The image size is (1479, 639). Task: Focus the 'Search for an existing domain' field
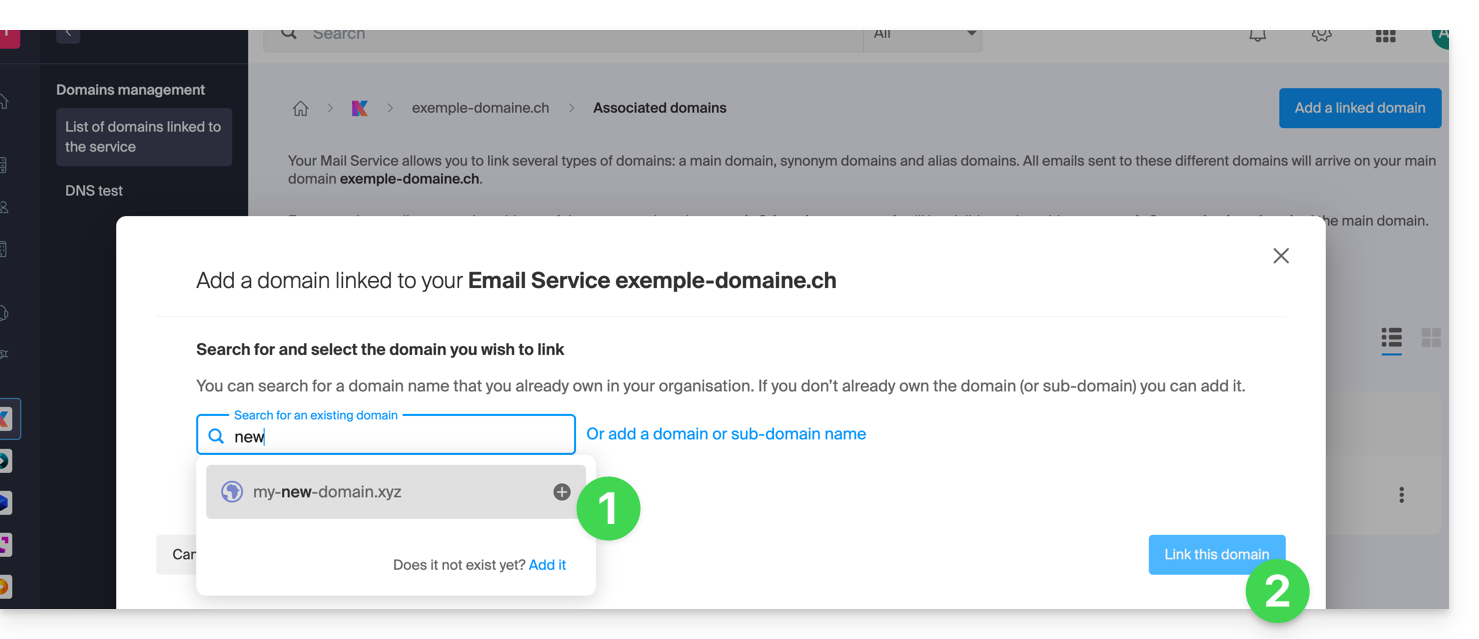pos(400,437)
